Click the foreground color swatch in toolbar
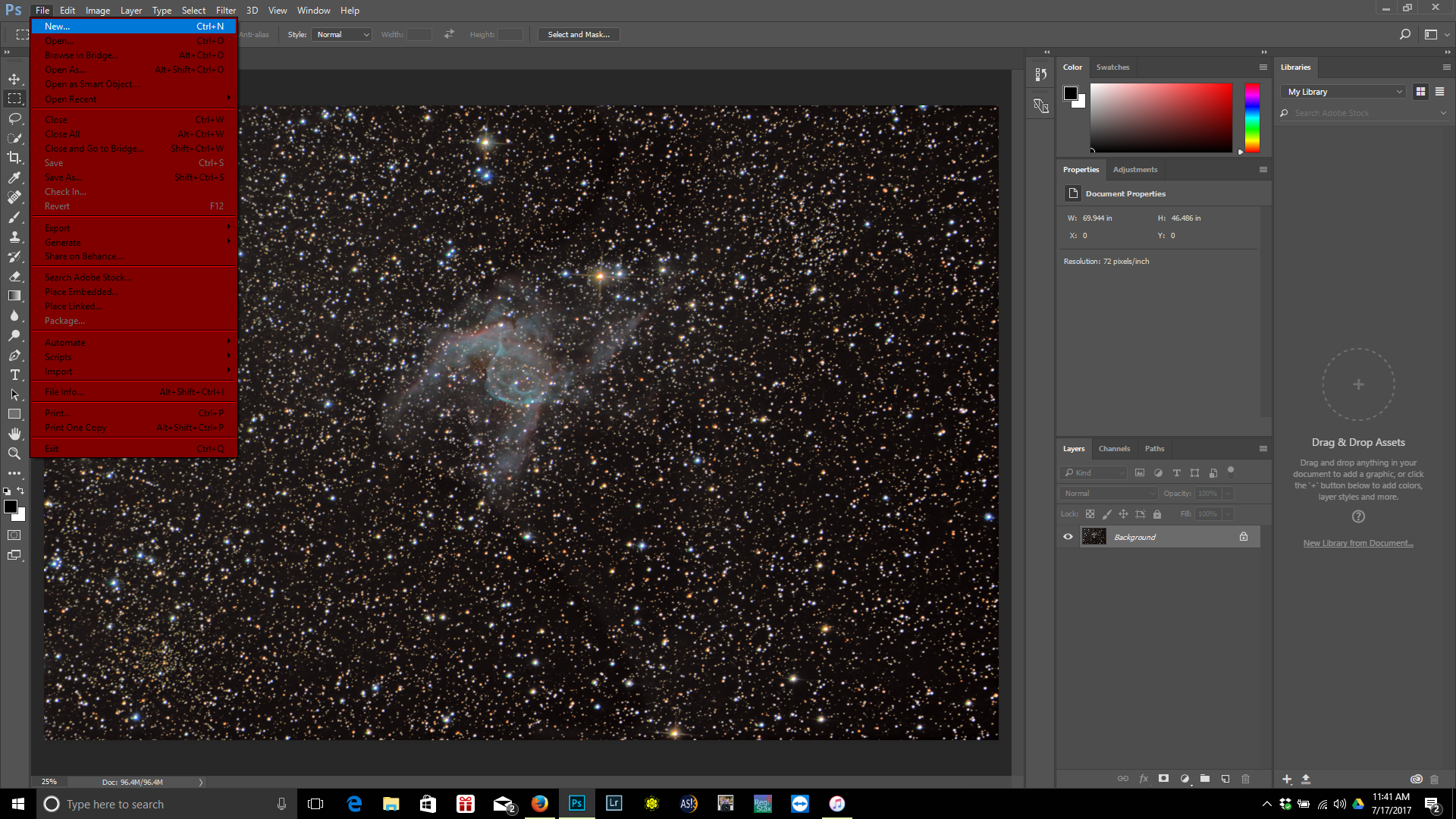 [10, 507]
